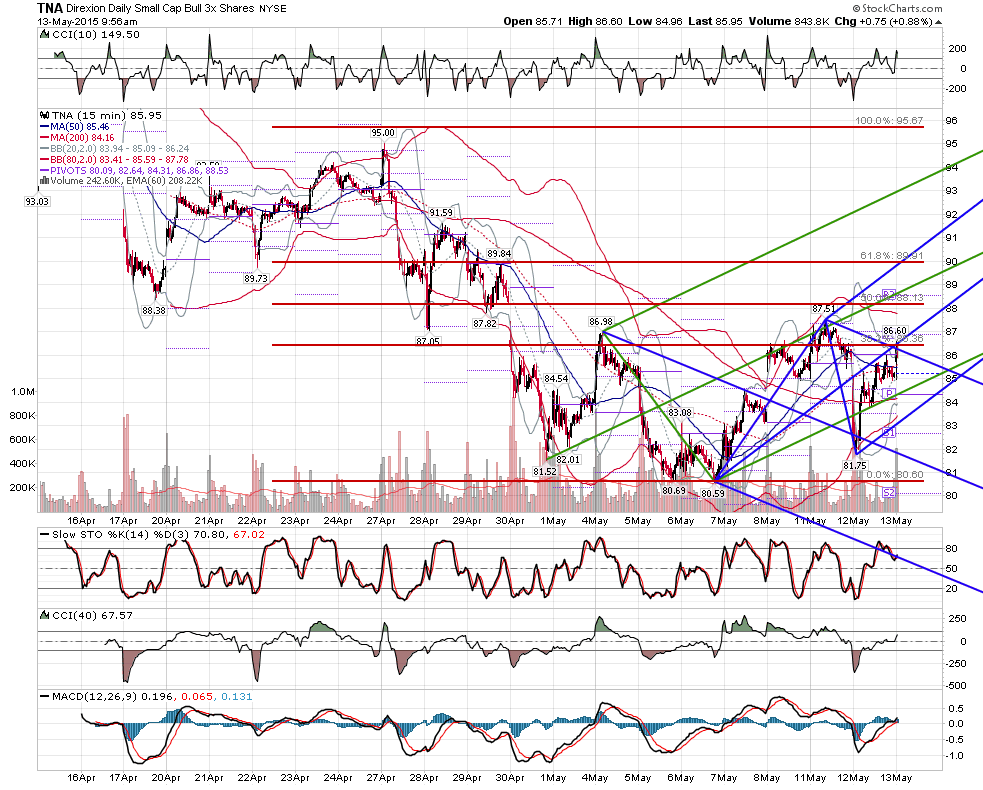Select the TNA ticker symbol in the title

click(x=50, y=8)
